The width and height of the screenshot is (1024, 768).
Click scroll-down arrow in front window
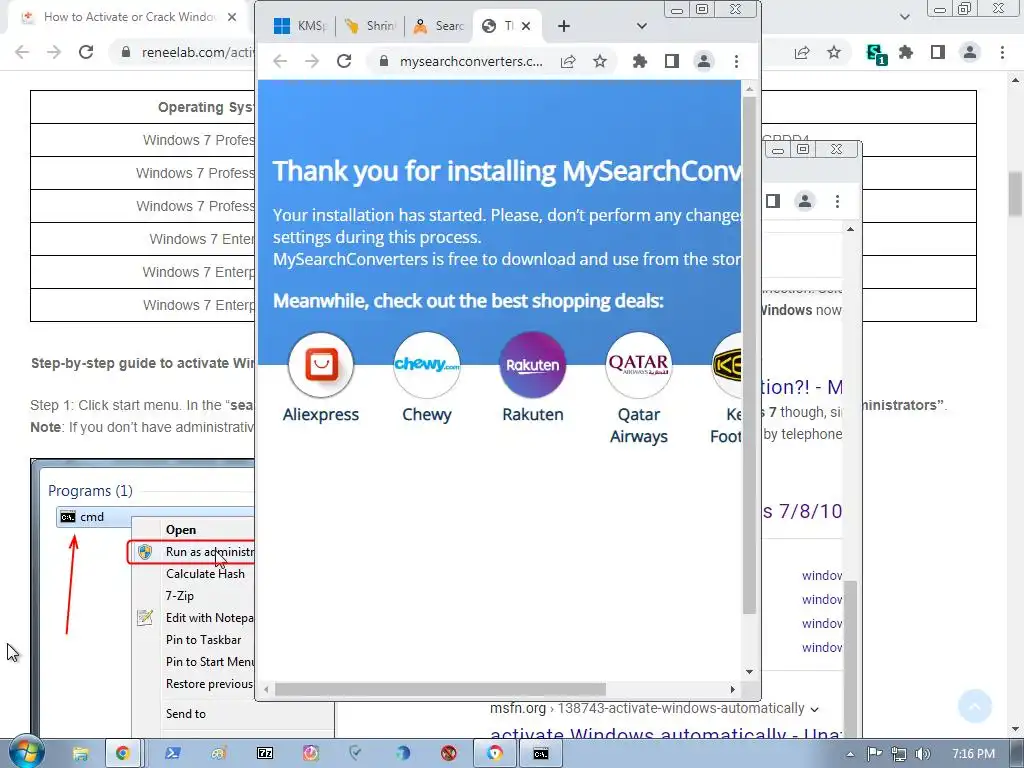(749, 672)
